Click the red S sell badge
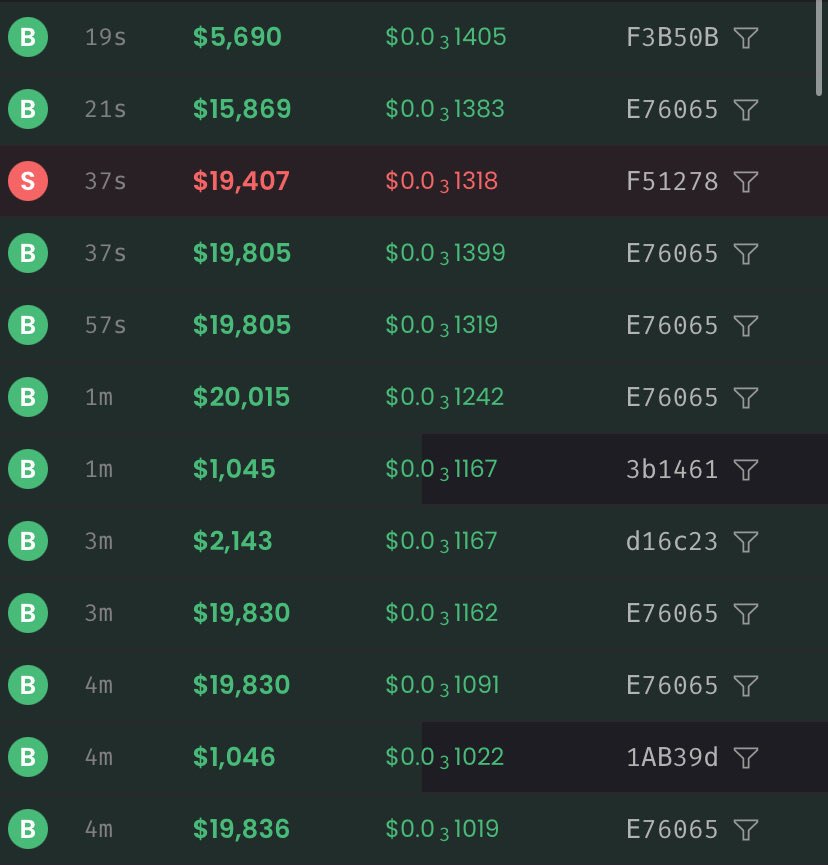Screen dimensions: 828x865 pos(28,181)
